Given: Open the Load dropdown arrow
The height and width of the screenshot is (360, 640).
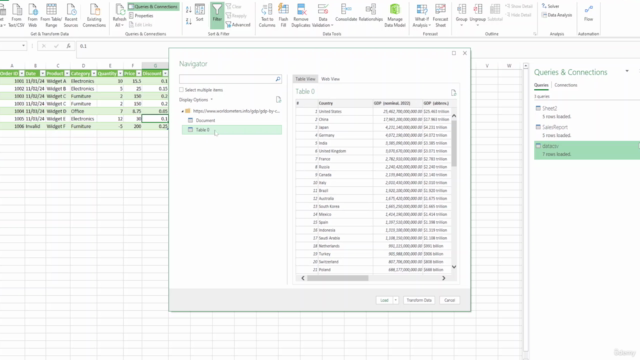Looking at the screenshot, I should point(396,300).
